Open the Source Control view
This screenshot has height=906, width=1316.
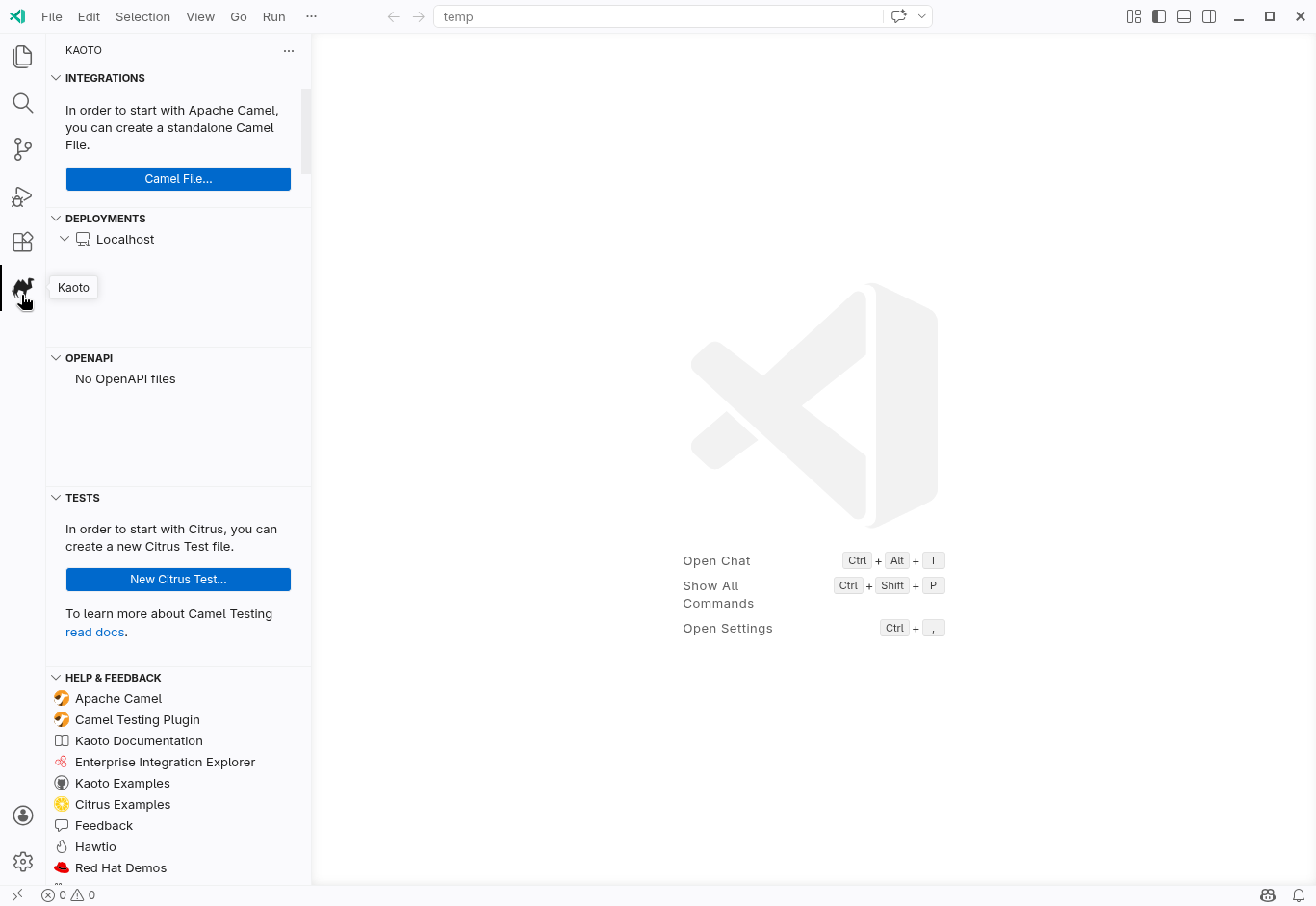(x=23, y=149)
